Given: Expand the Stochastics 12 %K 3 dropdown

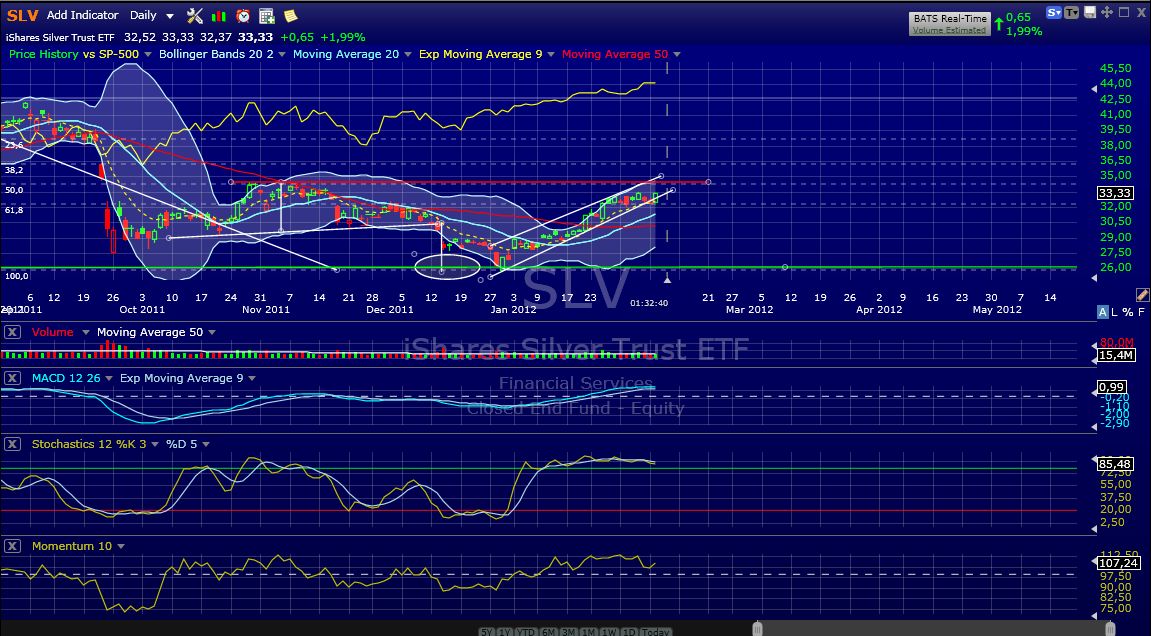Looking at the screenshot, I should pos(155,445).
